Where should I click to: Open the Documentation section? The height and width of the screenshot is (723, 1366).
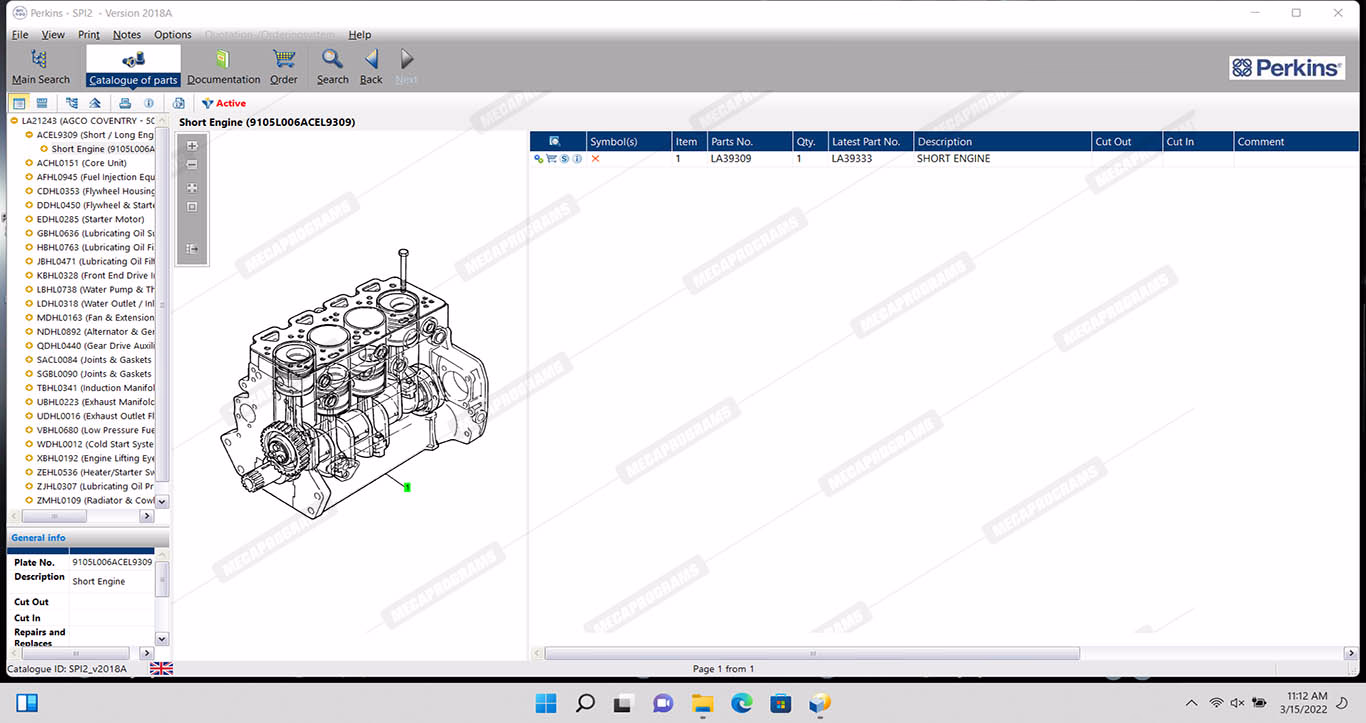click(x=223, y=67)
